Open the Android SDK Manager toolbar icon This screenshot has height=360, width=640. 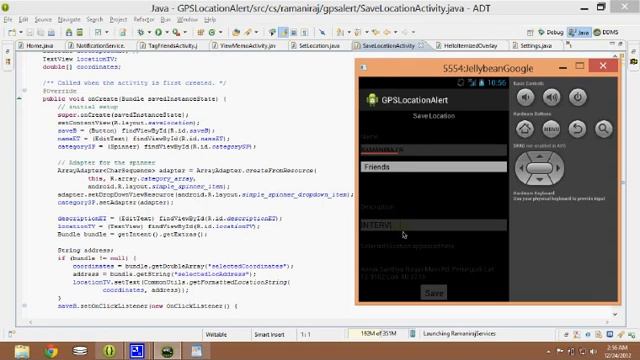[69, 32]
